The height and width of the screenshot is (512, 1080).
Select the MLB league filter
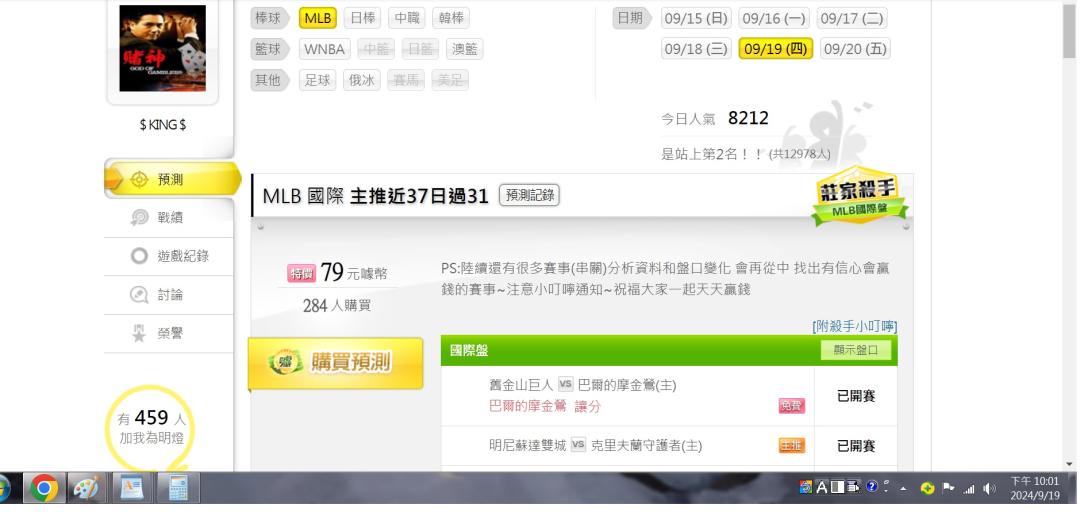click(x=318, y=18)
